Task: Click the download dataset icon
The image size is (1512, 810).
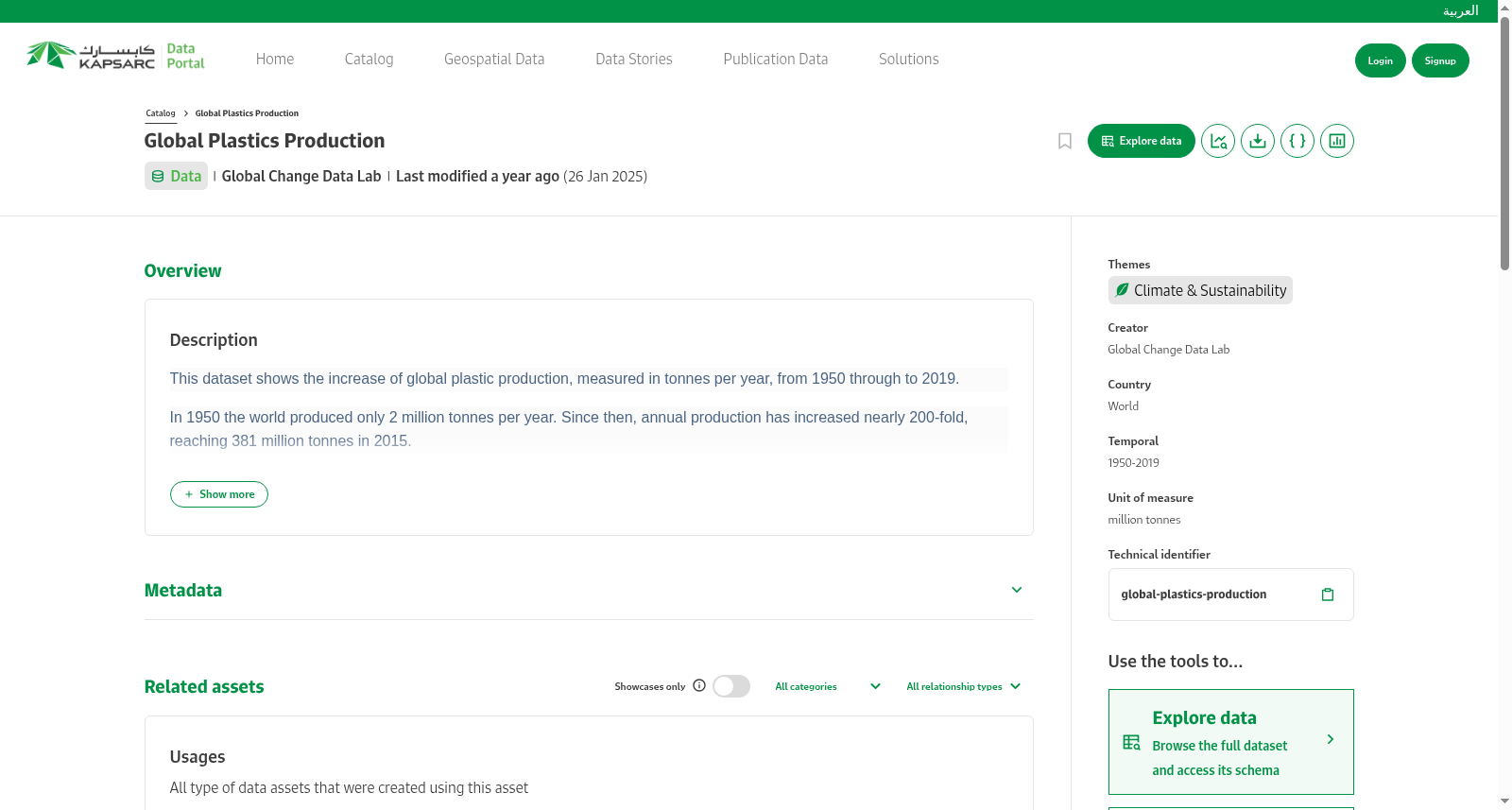Action: (x=1258, y=141)
